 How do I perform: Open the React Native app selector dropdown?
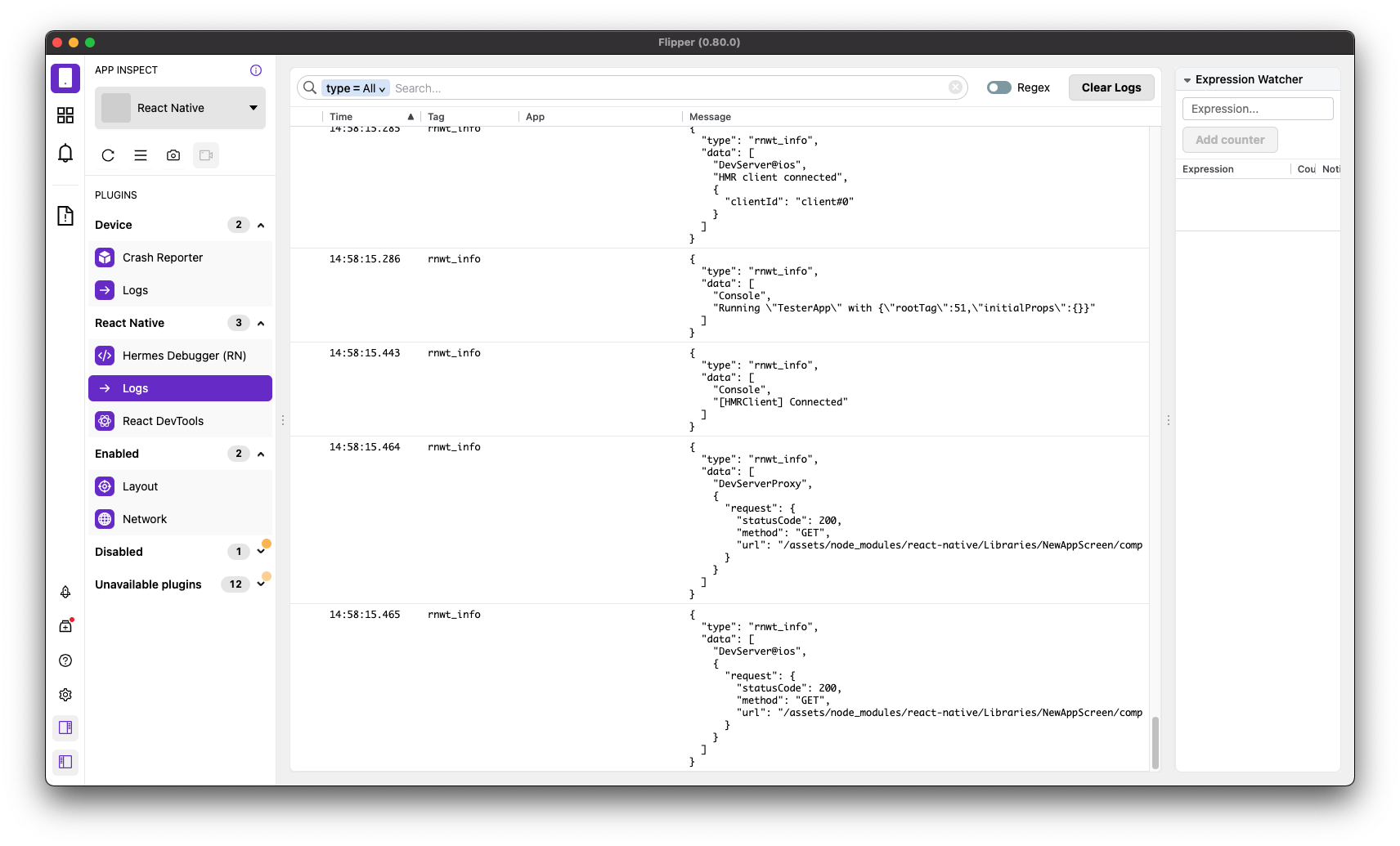click(x=180, y=108)
